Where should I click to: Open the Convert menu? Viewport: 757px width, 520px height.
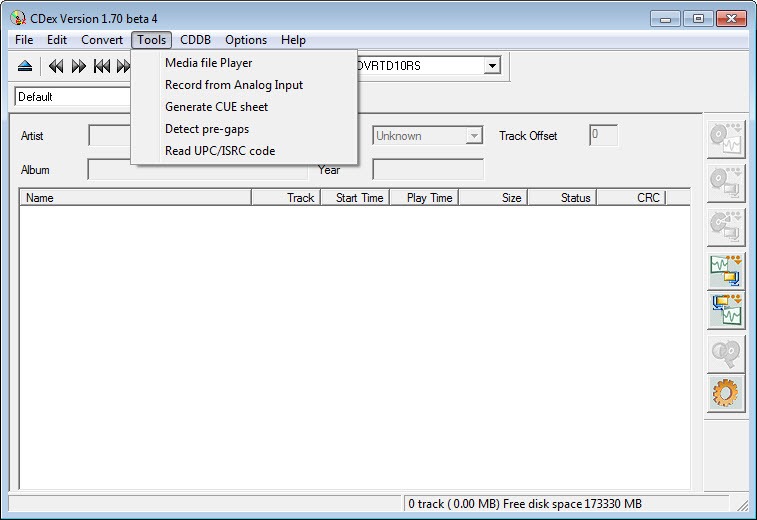[102, 40]
